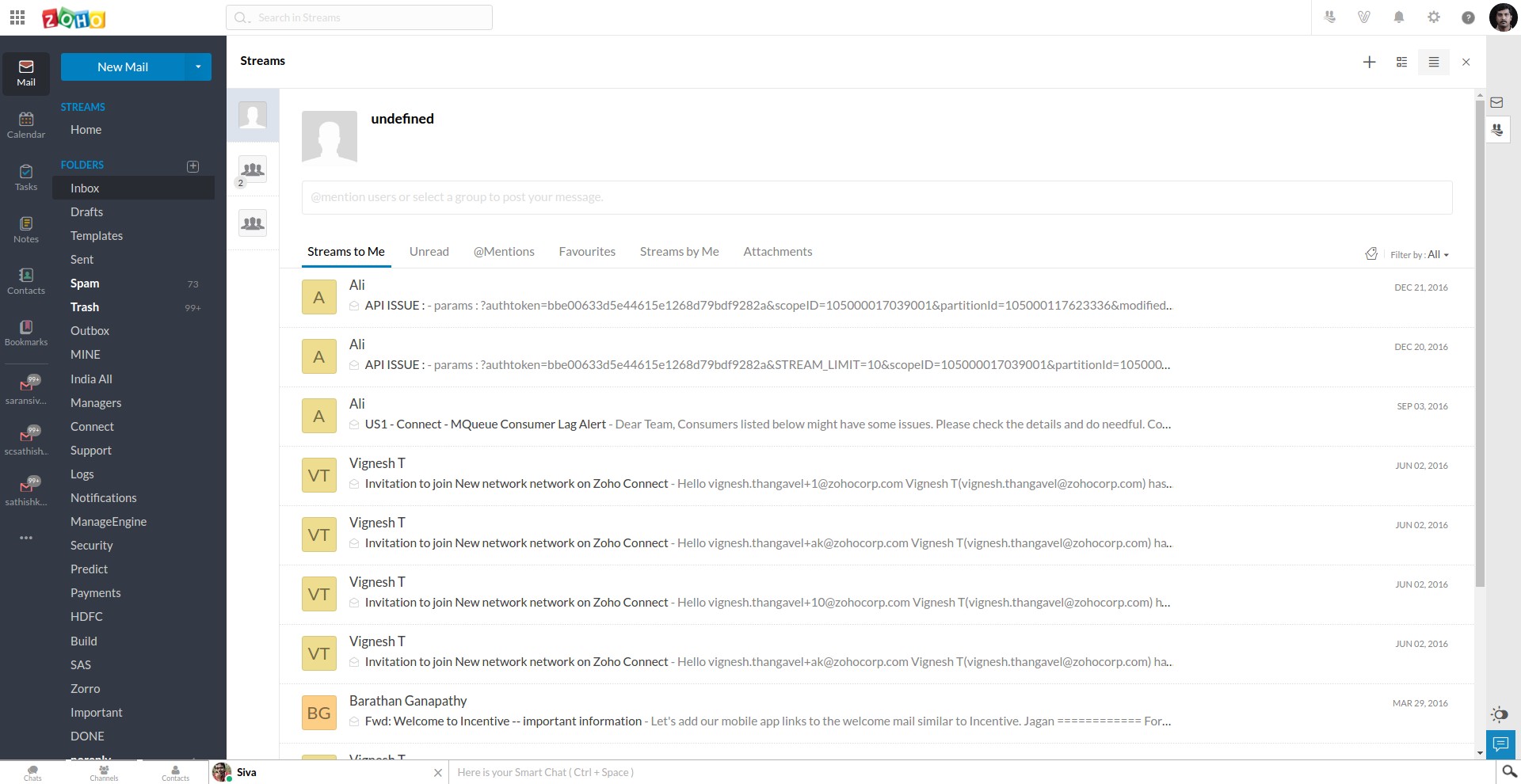Open streams icon in right rail
The height and width of the screenshot is (784, 1521).
[x=1497, y=130]
